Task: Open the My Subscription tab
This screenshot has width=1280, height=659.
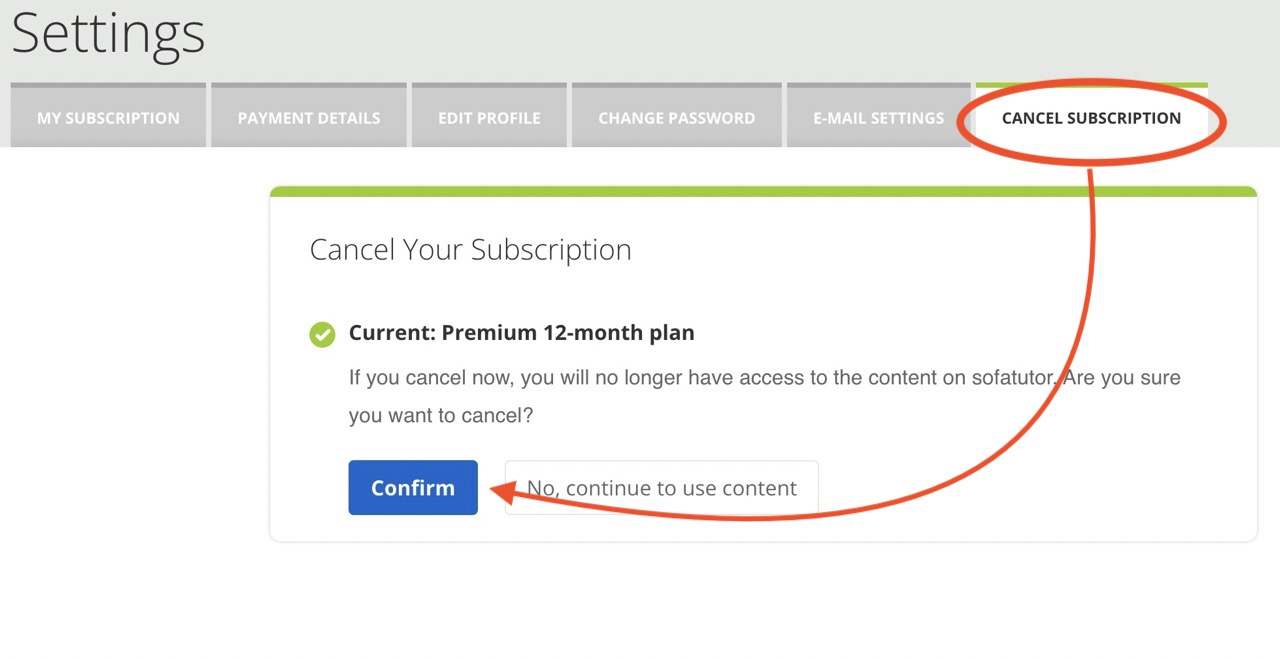Action: [108, 118]
